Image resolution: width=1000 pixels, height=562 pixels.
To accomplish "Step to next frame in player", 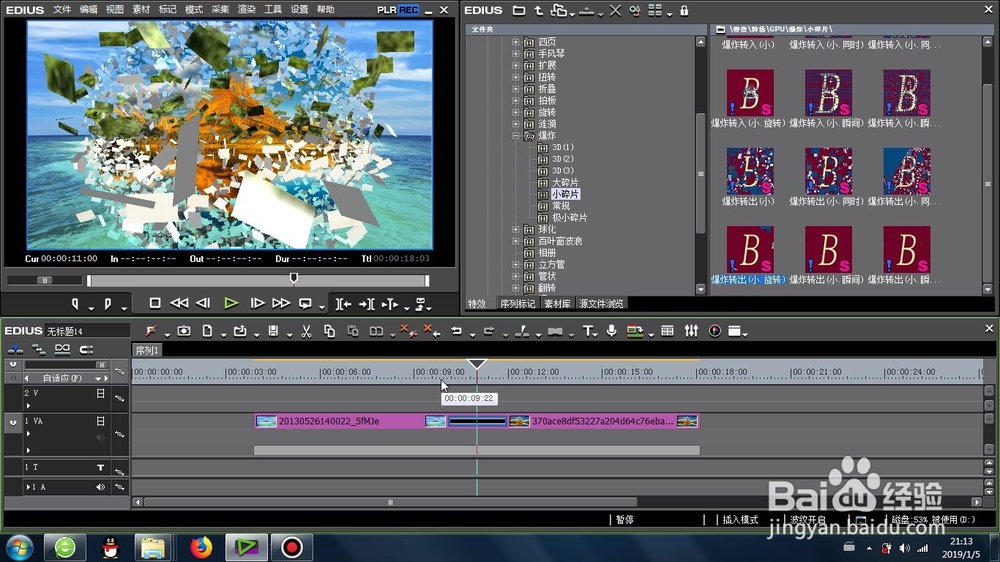I will click(257, 303).
